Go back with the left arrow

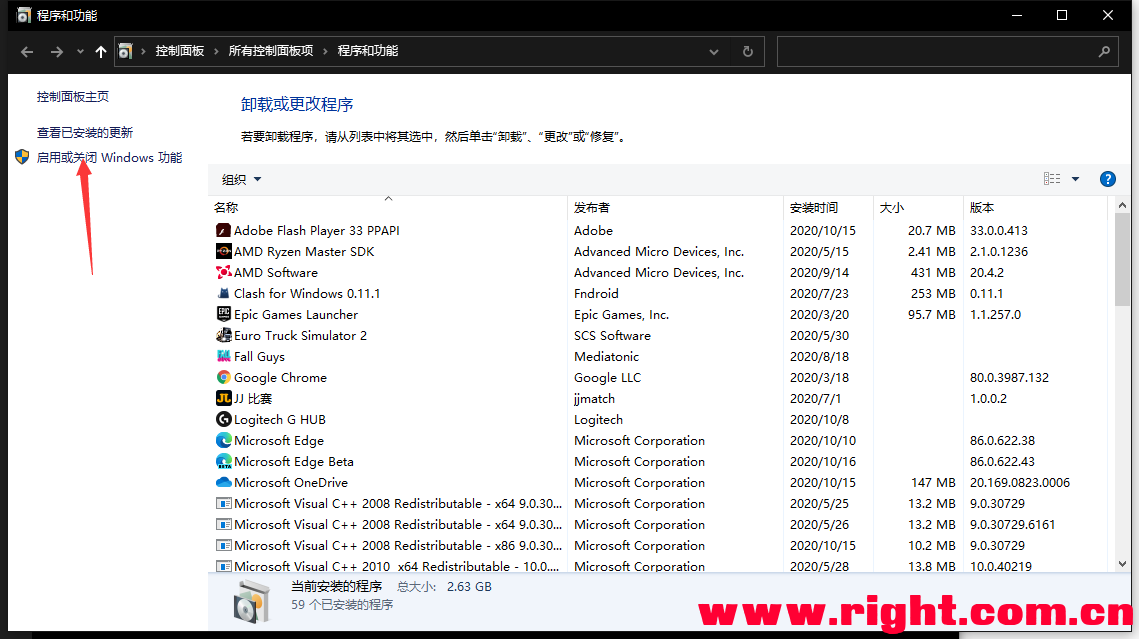(27, 52)
